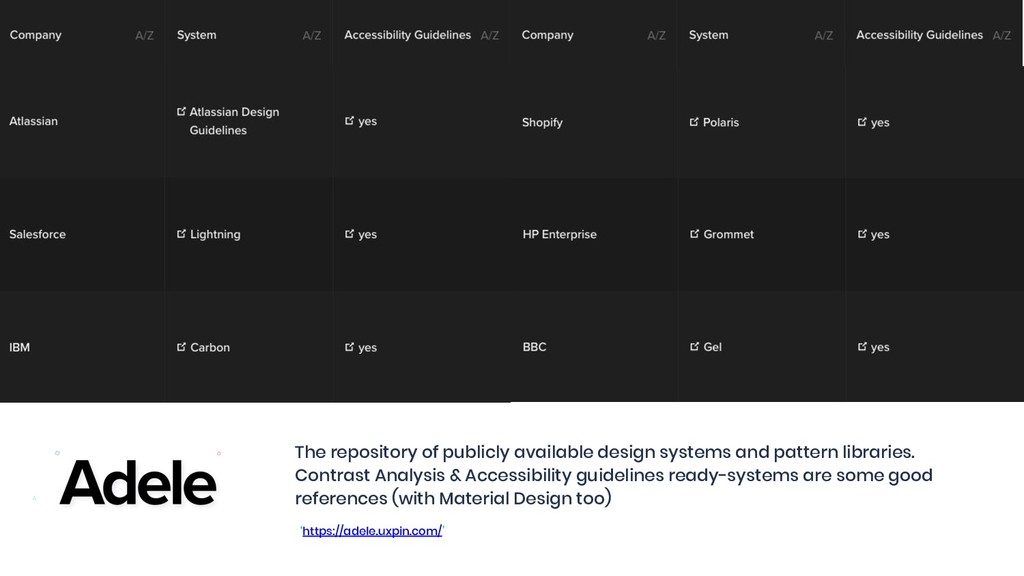This screenshot has height=576, width=1024.
Task: Click right table System header
Action: point(709,35)
